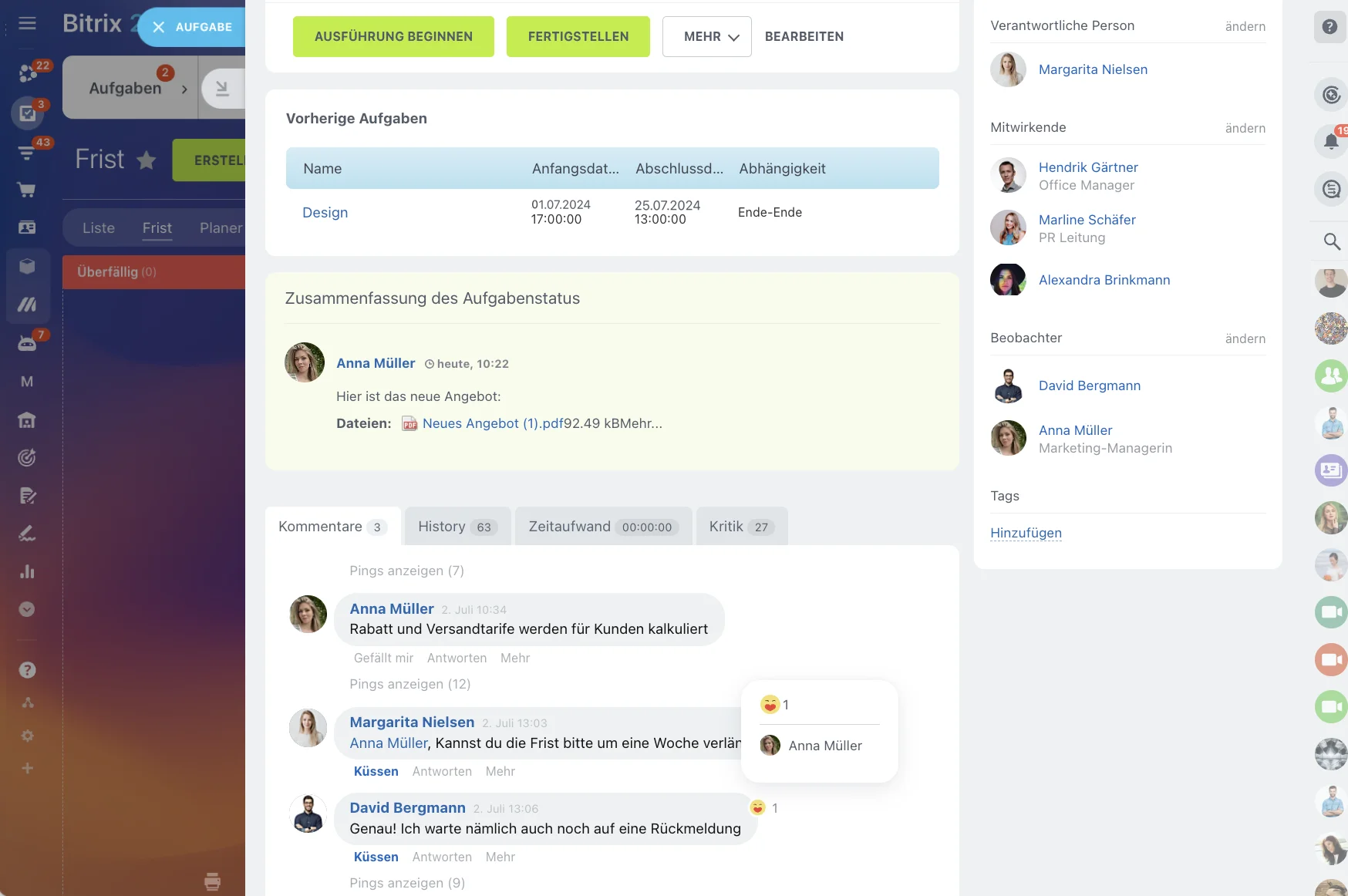
Task: Toggle Küssen reaction on Margarita Nielsen's comment
Action: point(376,771)
